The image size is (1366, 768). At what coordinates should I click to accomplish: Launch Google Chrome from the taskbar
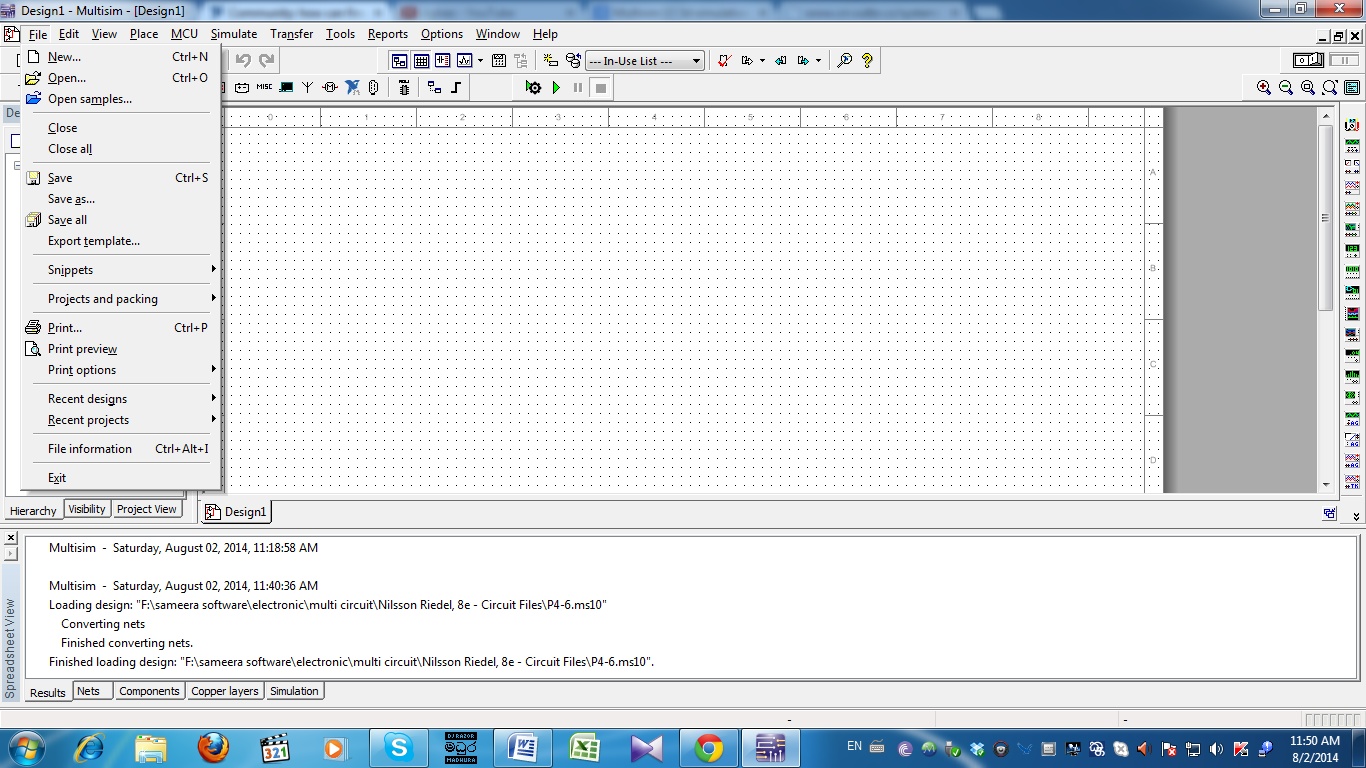pos(709,747)
